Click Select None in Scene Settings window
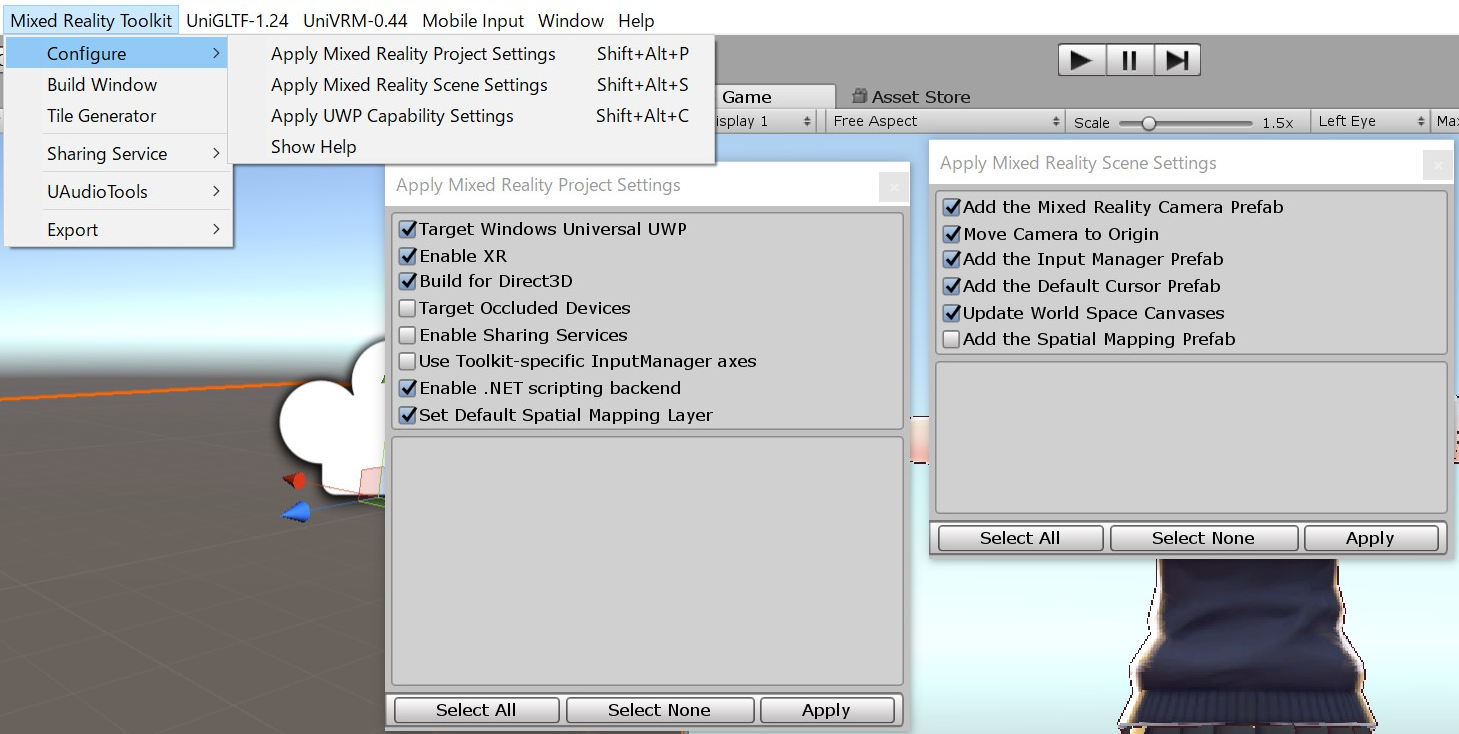The image size is (1459, 734). pyautogui.click(x=1203, y=538)
